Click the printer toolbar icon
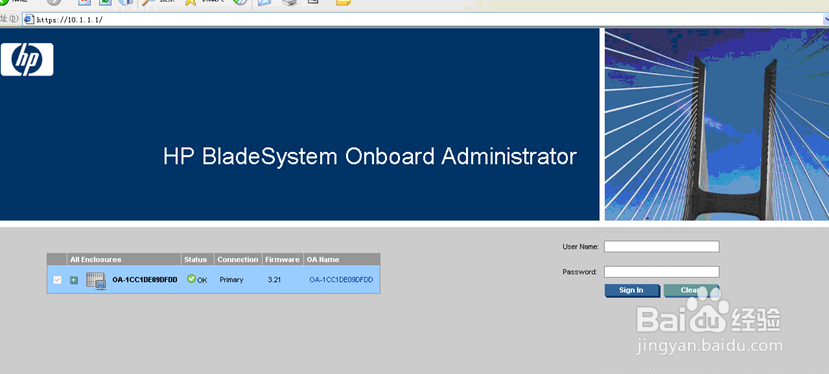 pyautogui.click(x=290, y=2)
